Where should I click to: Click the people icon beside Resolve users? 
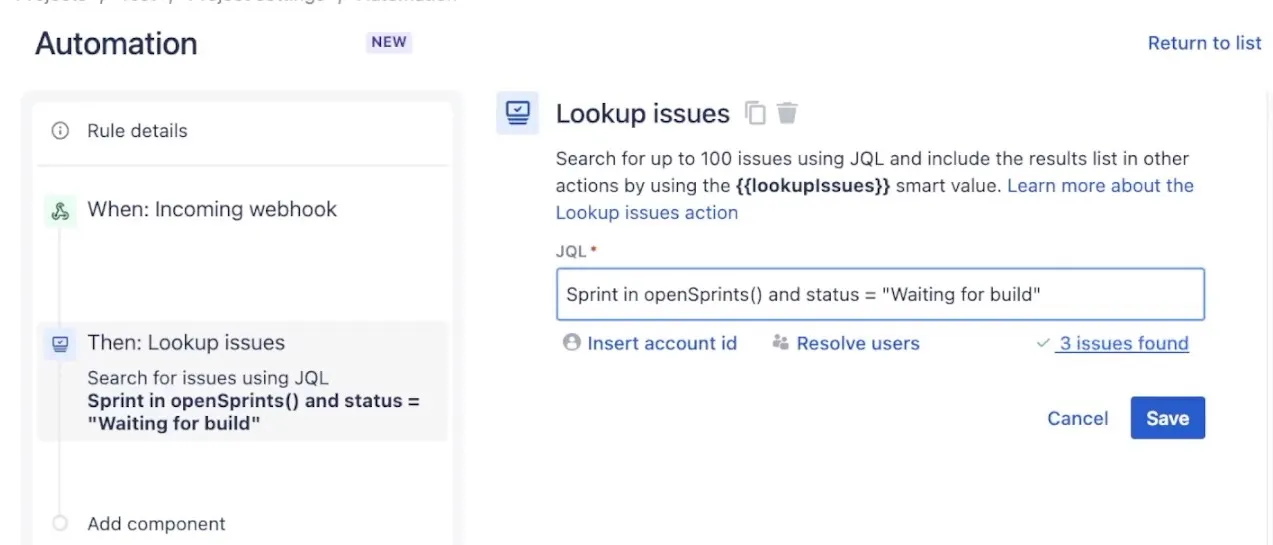coord(781,343)
